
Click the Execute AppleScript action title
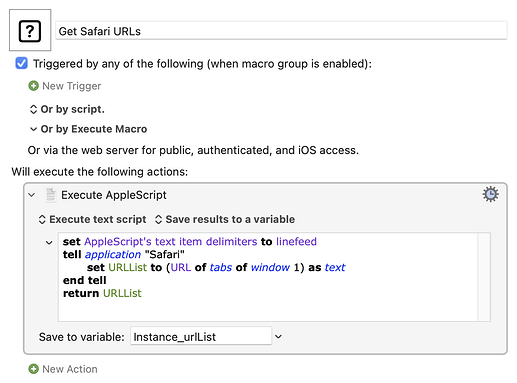pyautogui.click(x=114, y=195)
